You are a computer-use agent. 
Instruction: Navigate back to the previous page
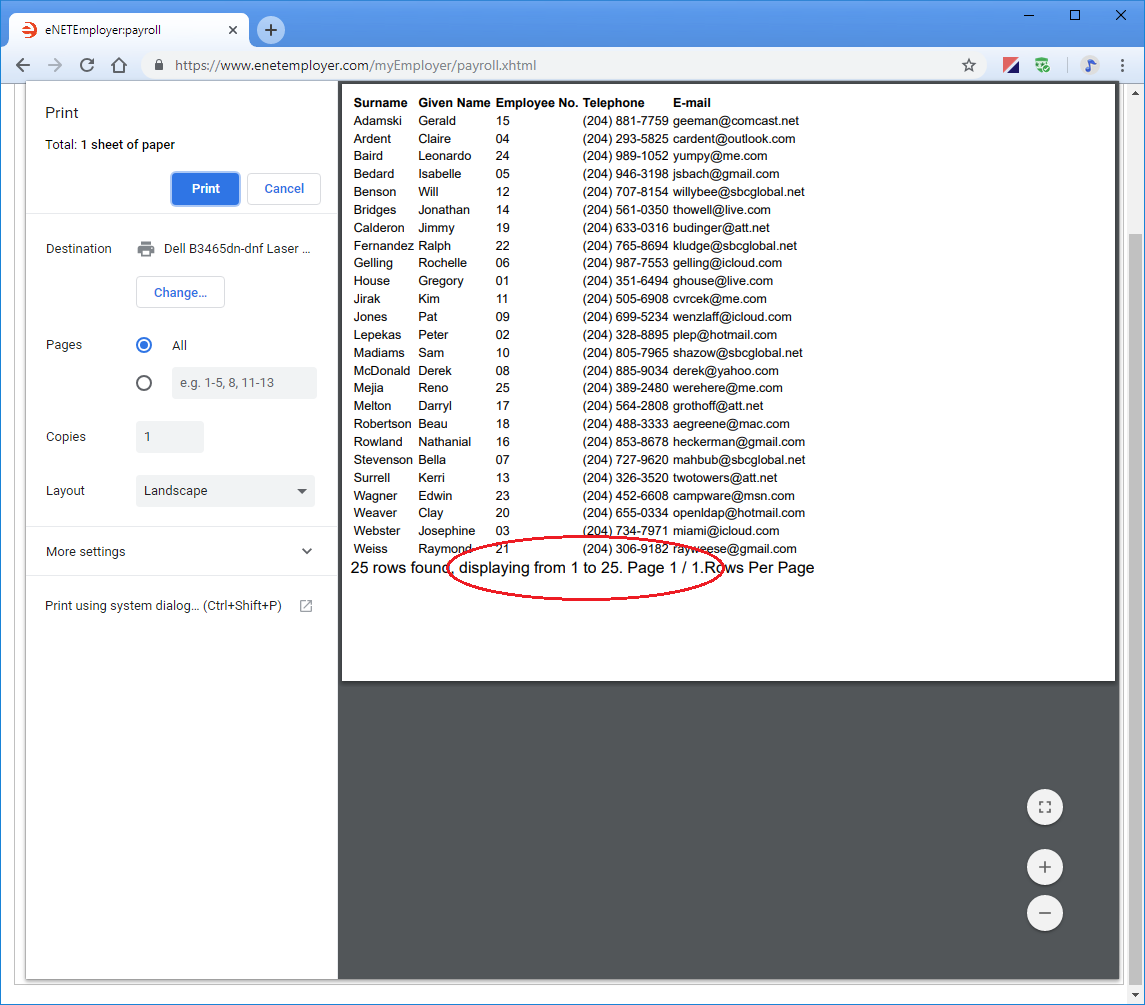click(x=23, y=65)
